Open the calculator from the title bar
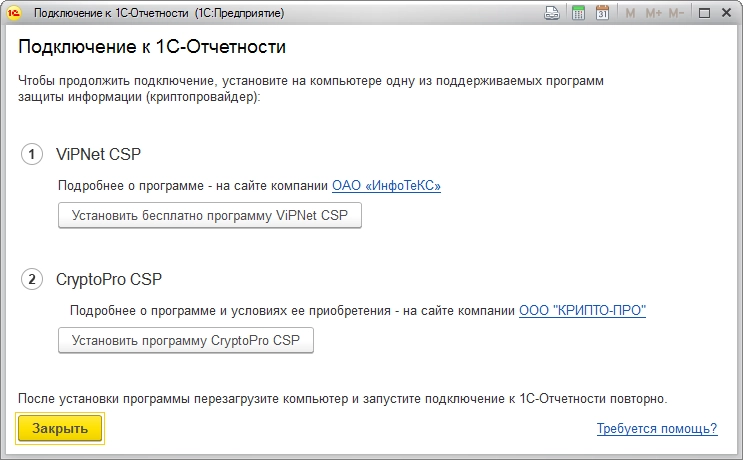Viewport: 743px width, 460px height. pos(578,13)
